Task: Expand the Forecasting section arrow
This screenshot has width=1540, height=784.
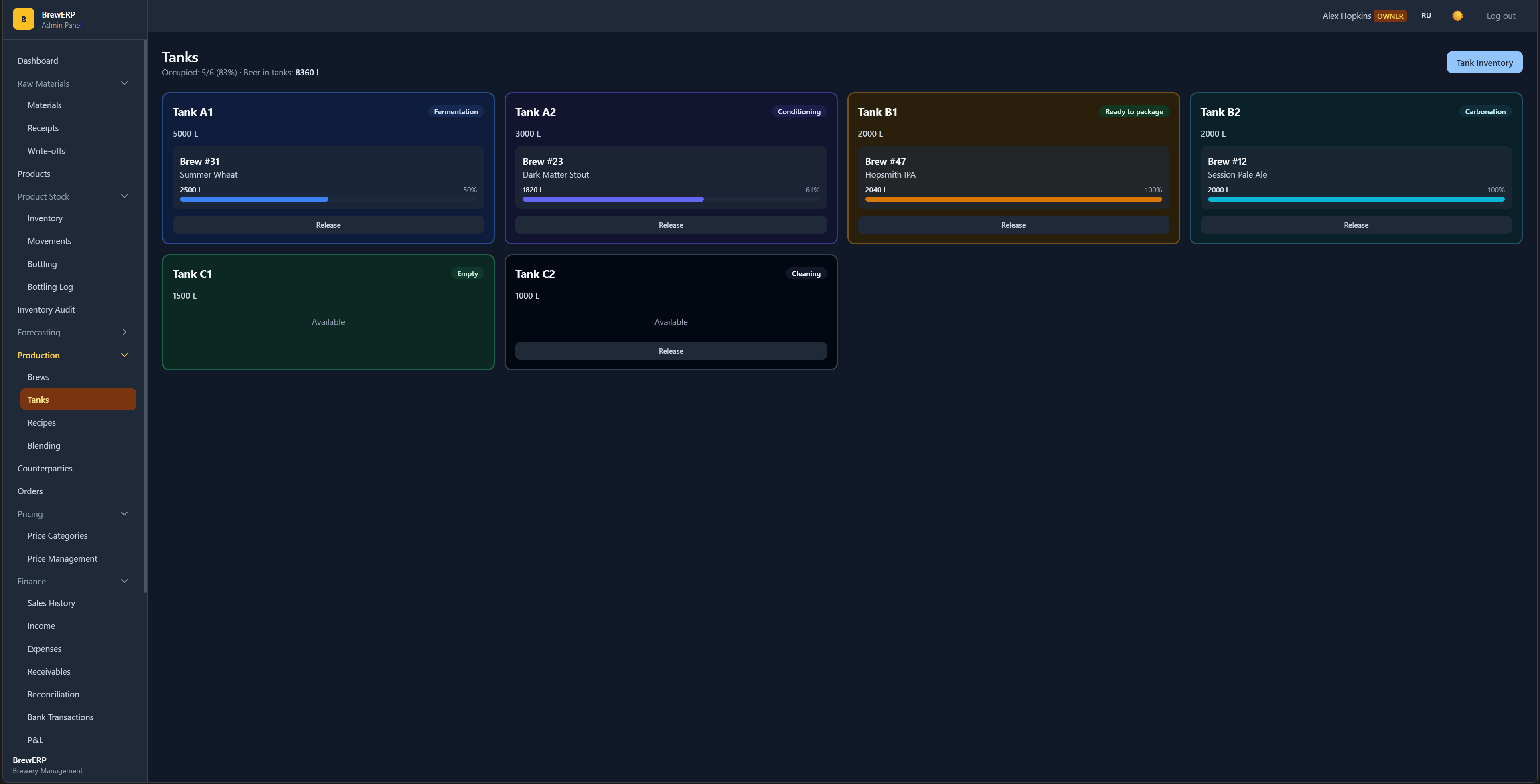Action: tap(124, 332)
